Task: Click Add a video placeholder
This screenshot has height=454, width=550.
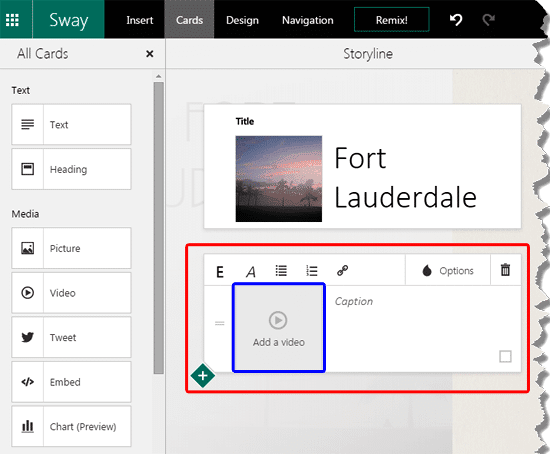Action: pos(279,327)
